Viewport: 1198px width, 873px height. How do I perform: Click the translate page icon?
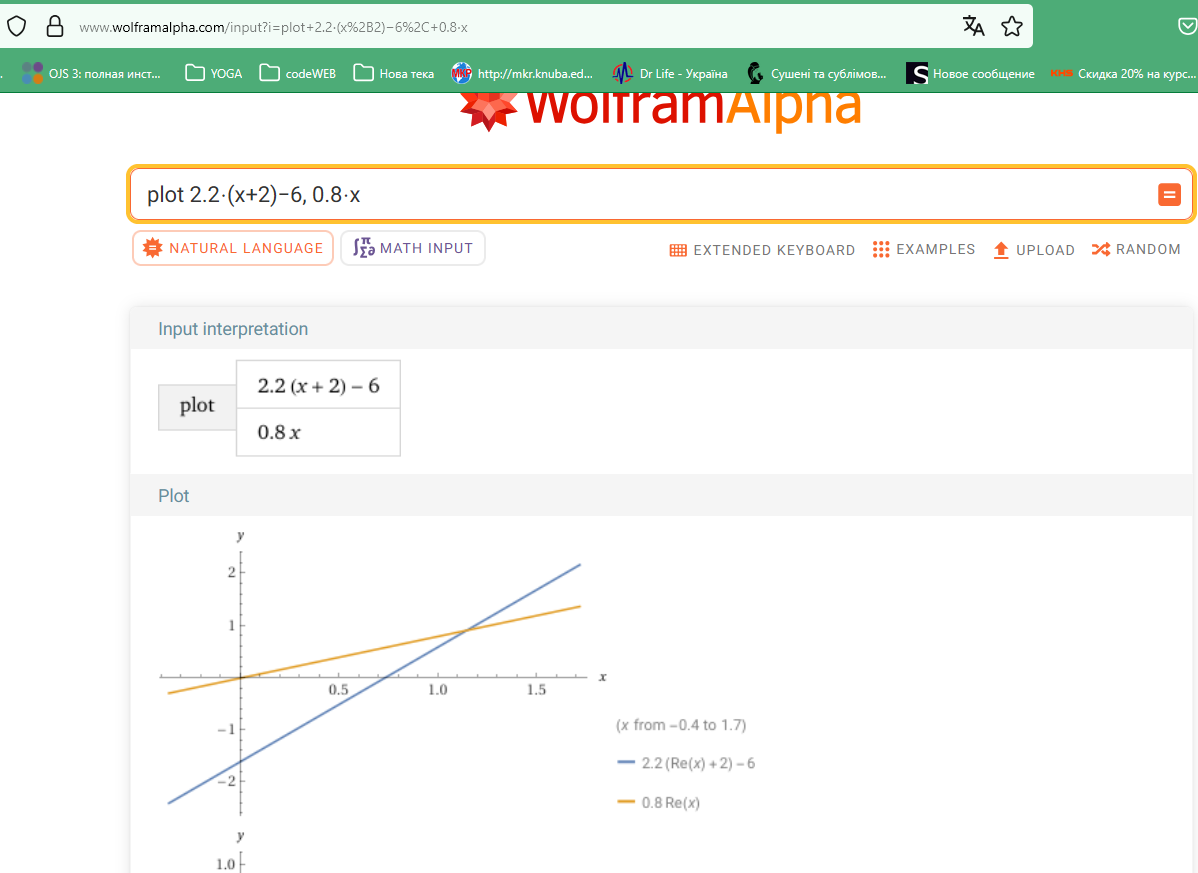click(x=973, y=26)
